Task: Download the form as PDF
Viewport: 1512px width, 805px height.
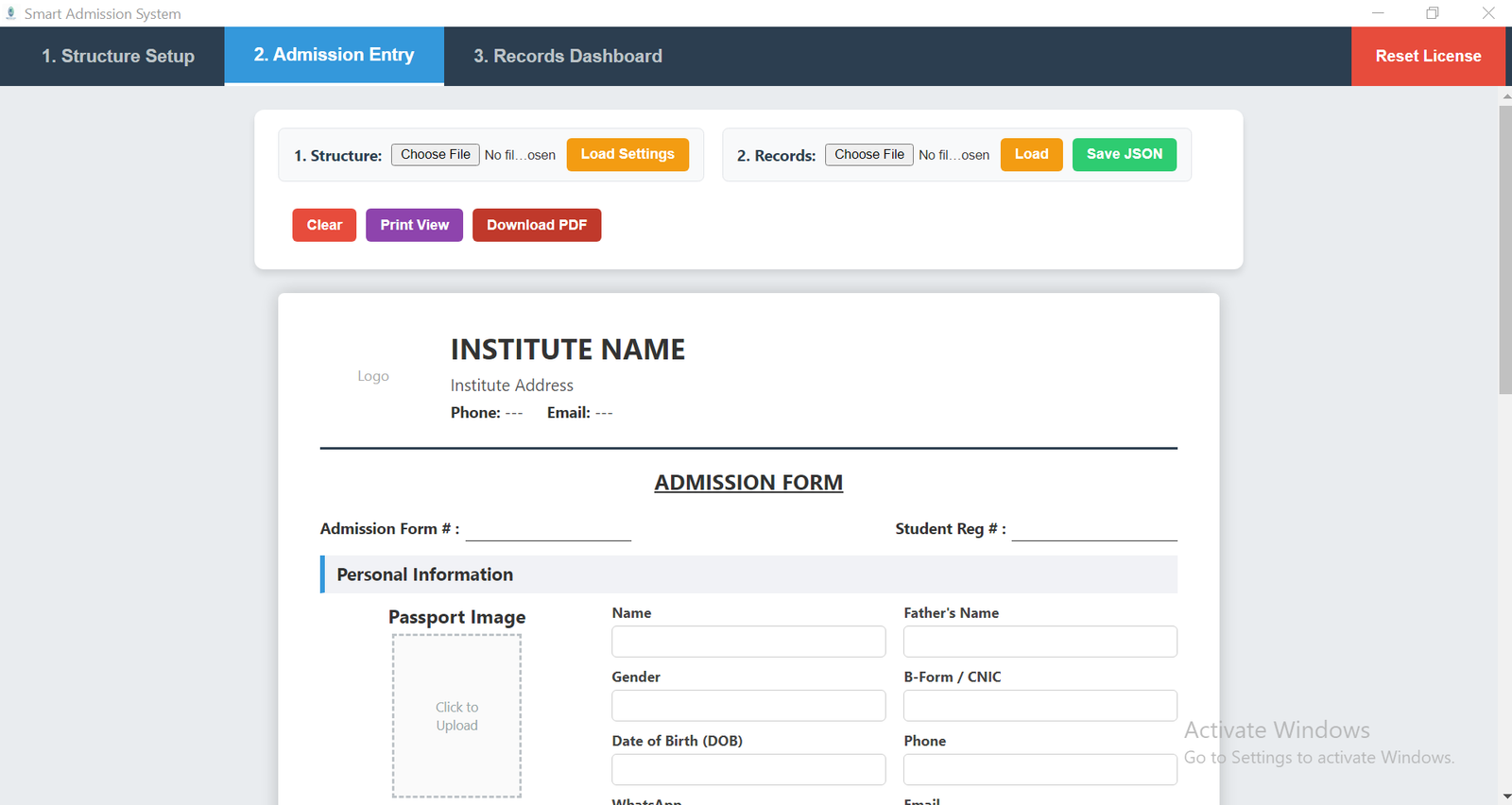Action: pos(537,225)
